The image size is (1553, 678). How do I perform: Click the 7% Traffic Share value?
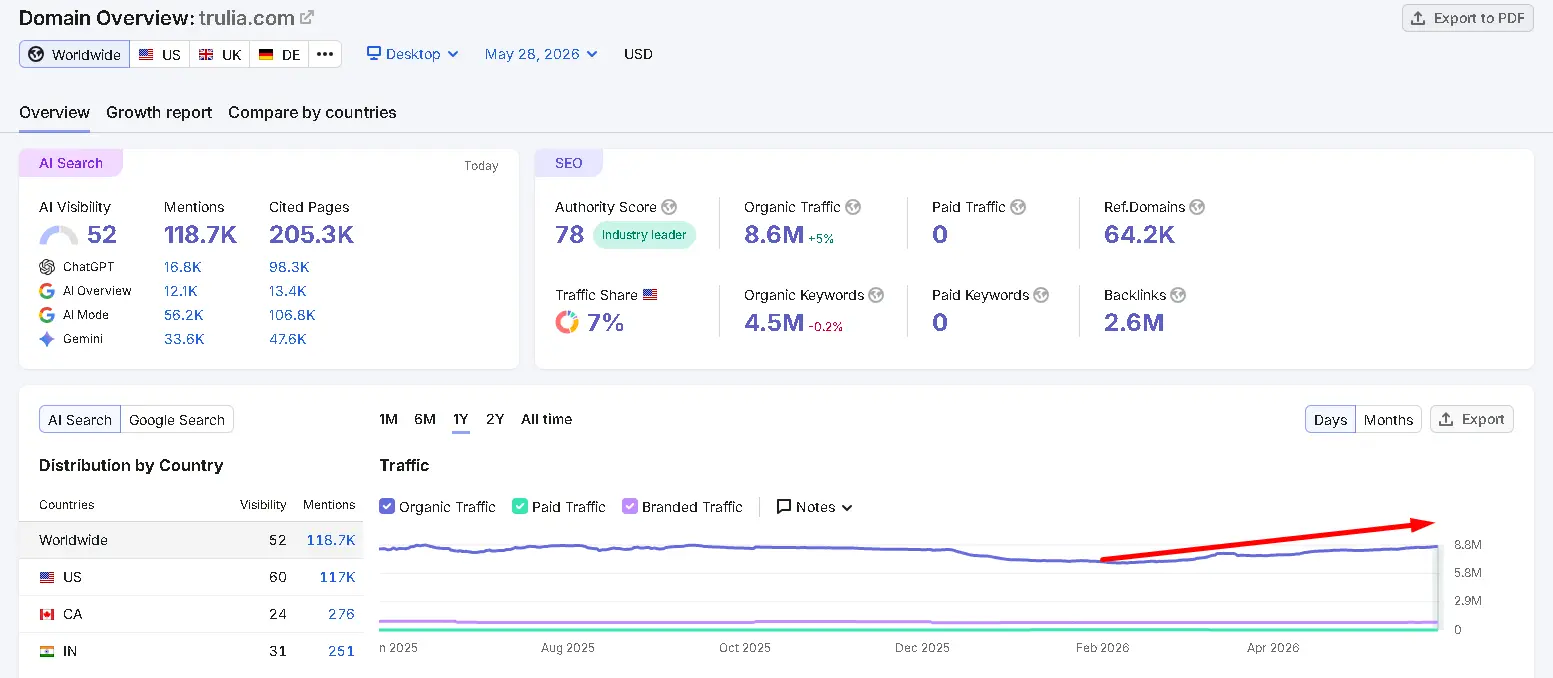605,322
